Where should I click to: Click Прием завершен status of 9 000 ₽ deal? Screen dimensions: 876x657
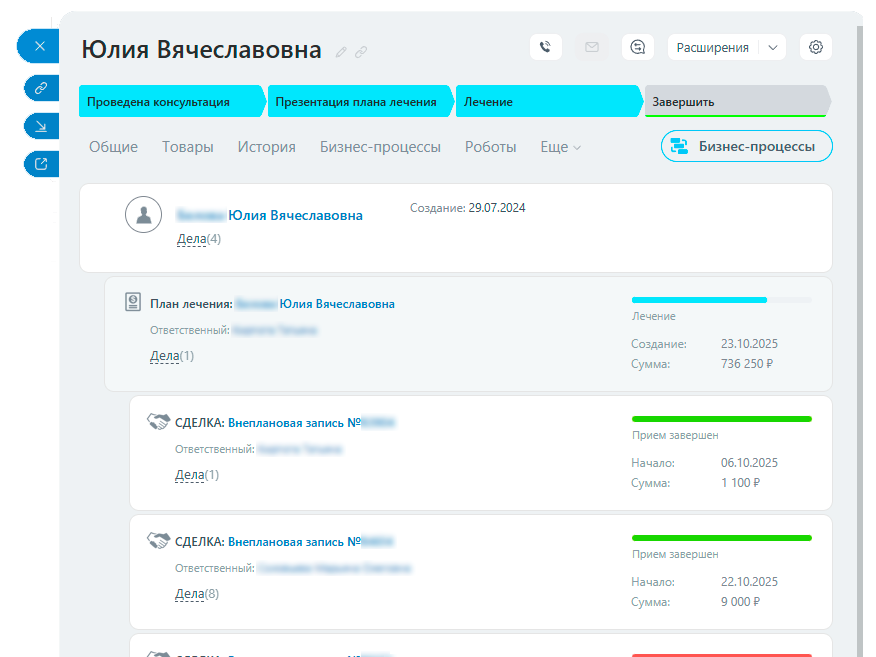pyautogui.click(x=675, y=554)
